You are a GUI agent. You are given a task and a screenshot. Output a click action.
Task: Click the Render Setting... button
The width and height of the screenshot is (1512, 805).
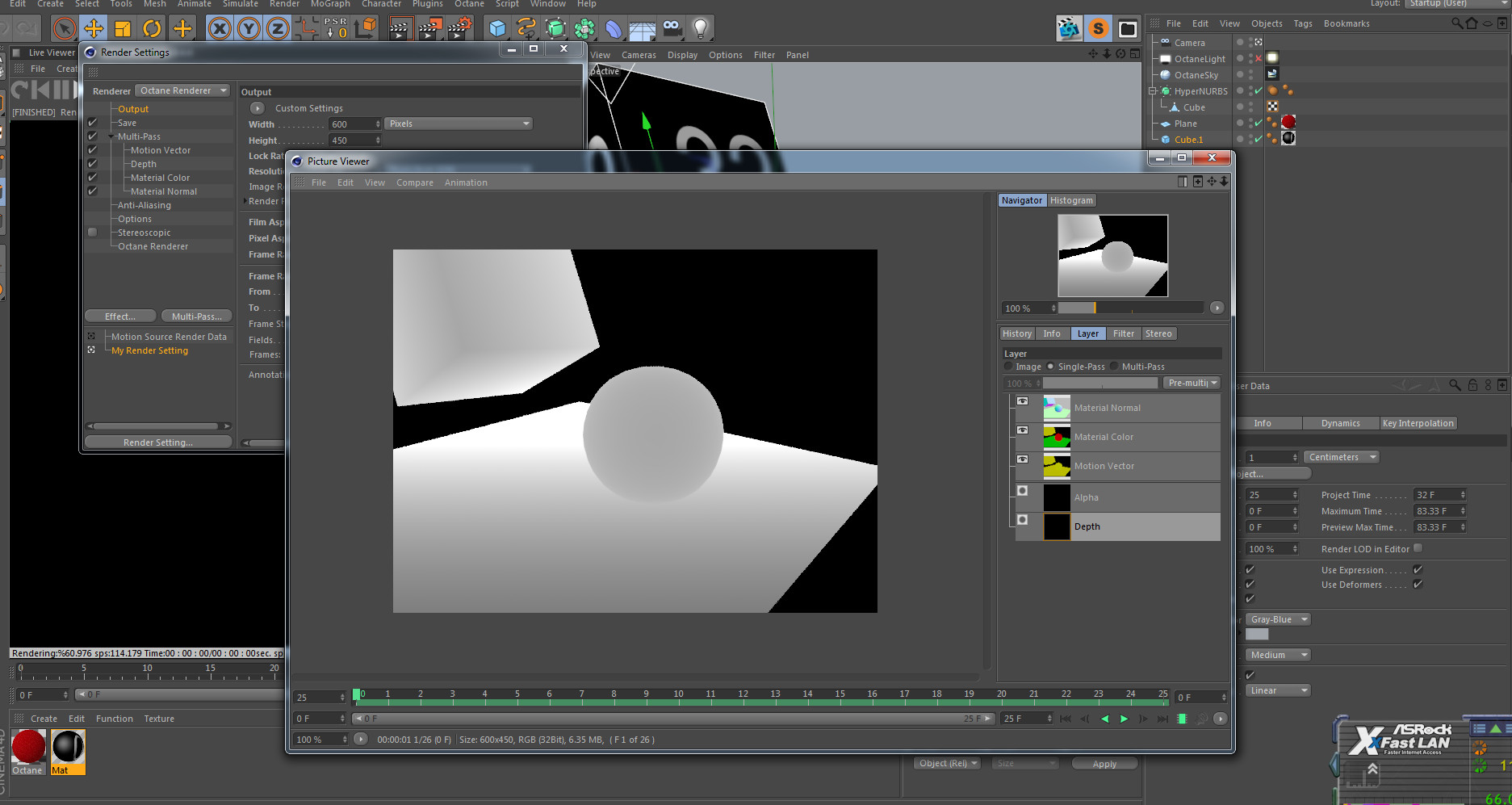point(158,442)
